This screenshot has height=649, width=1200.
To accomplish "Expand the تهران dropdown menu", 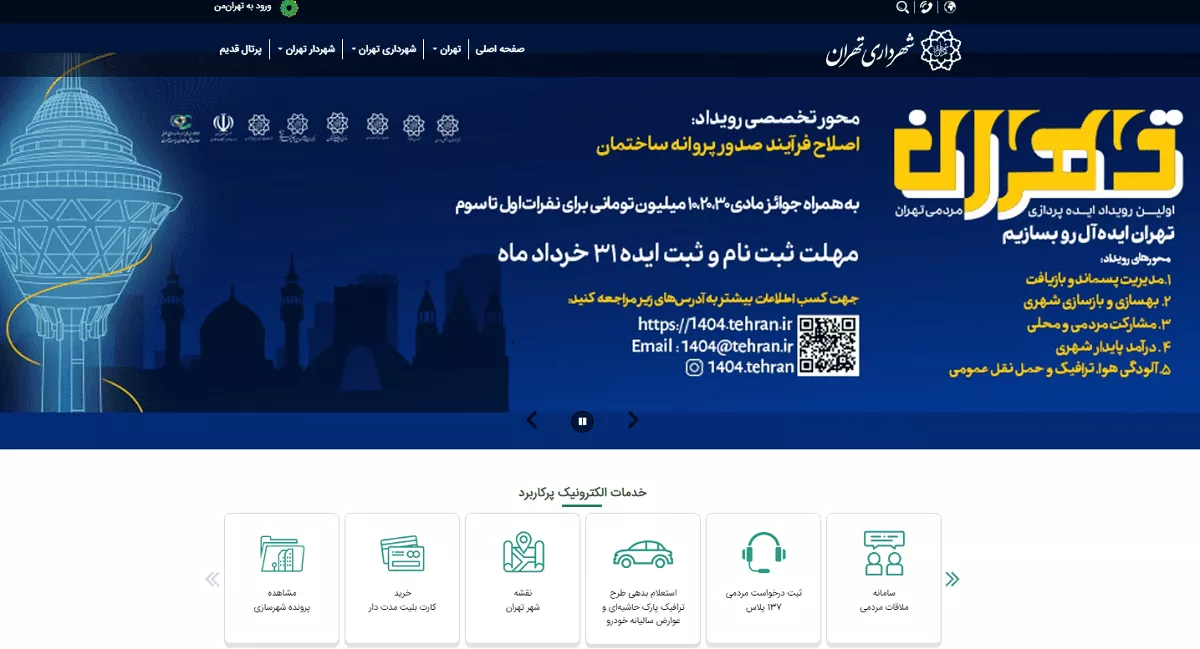I will (x=448, y=49).
